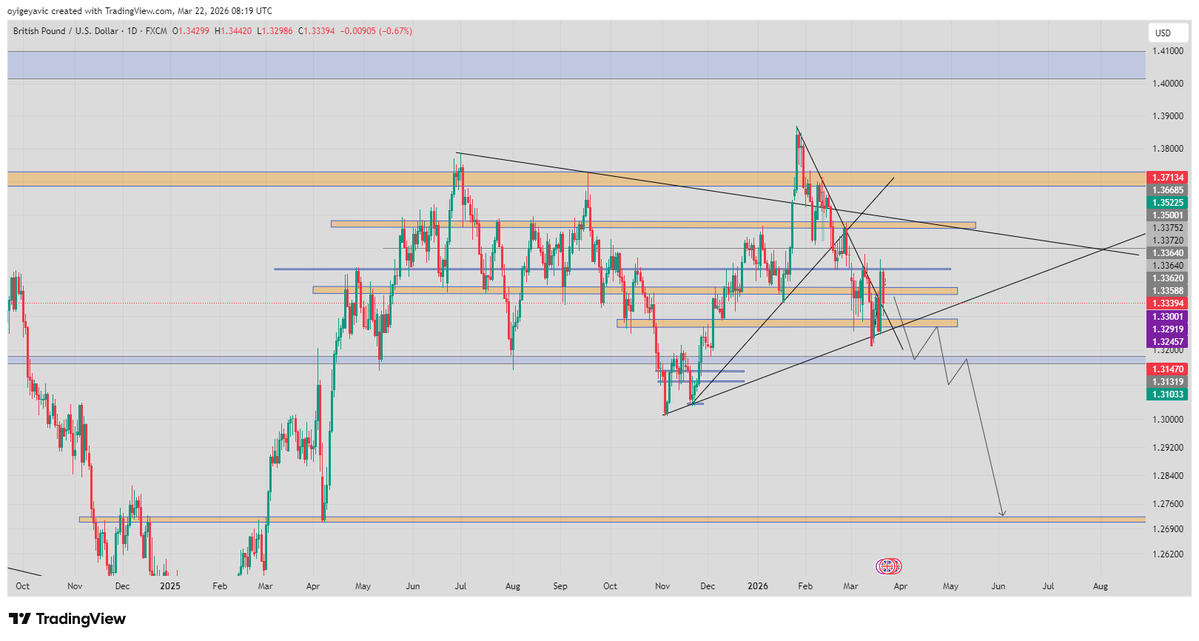Select the blue zone between 1.40000 and 1.41000

pyautogui.click(x=577, y=65)
